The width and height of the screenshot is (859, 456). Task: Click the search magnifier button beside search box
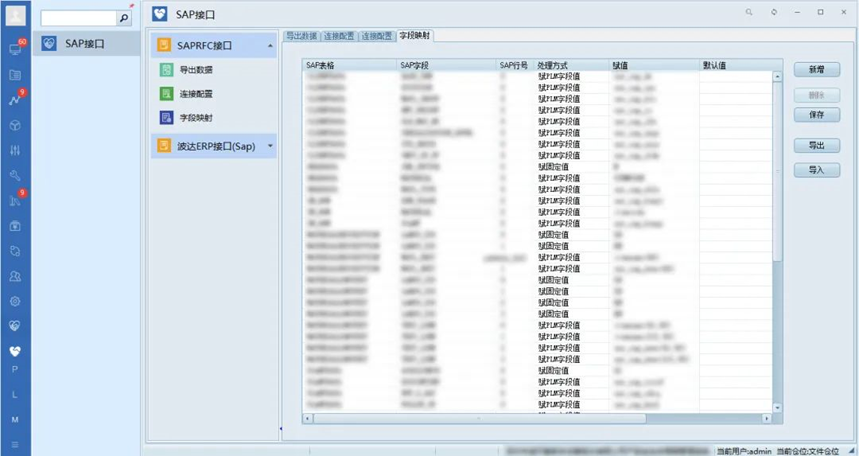tap(124, 18)
